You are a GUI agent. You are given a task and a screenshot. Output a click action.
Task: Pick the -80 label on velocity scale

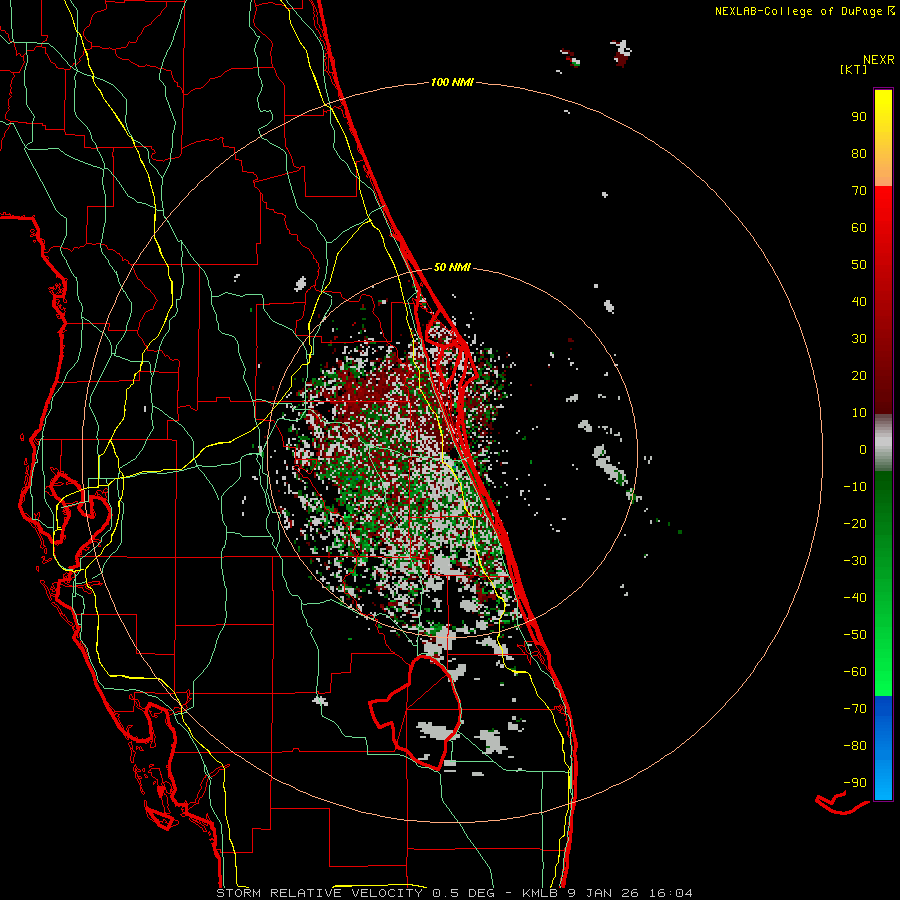(x=855, y=746)
